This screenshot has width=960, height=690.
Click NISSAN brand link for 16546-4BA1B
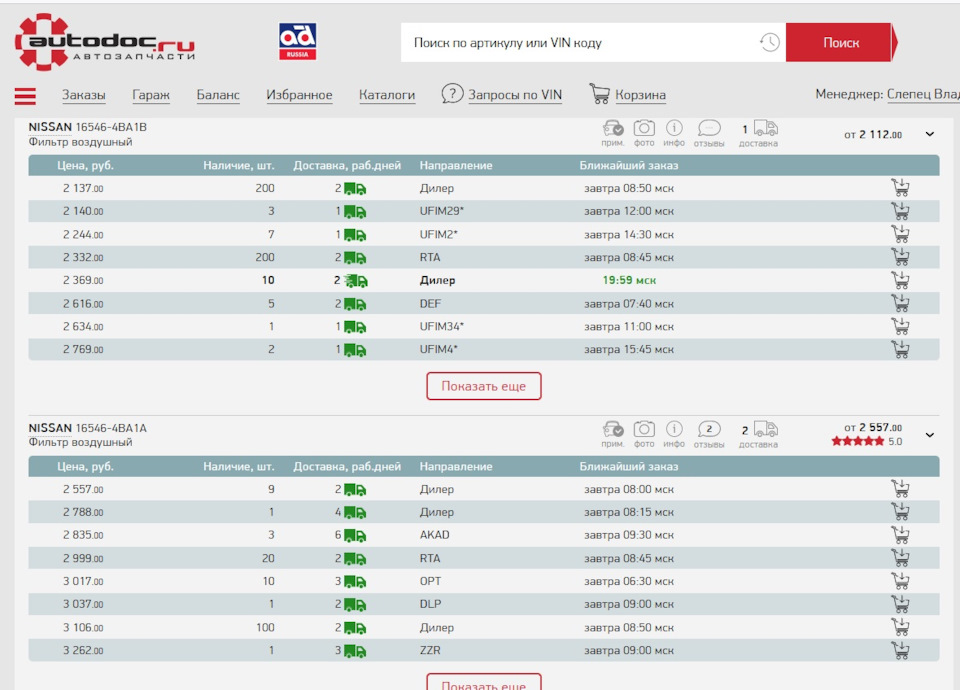click(x=50, y=127)
